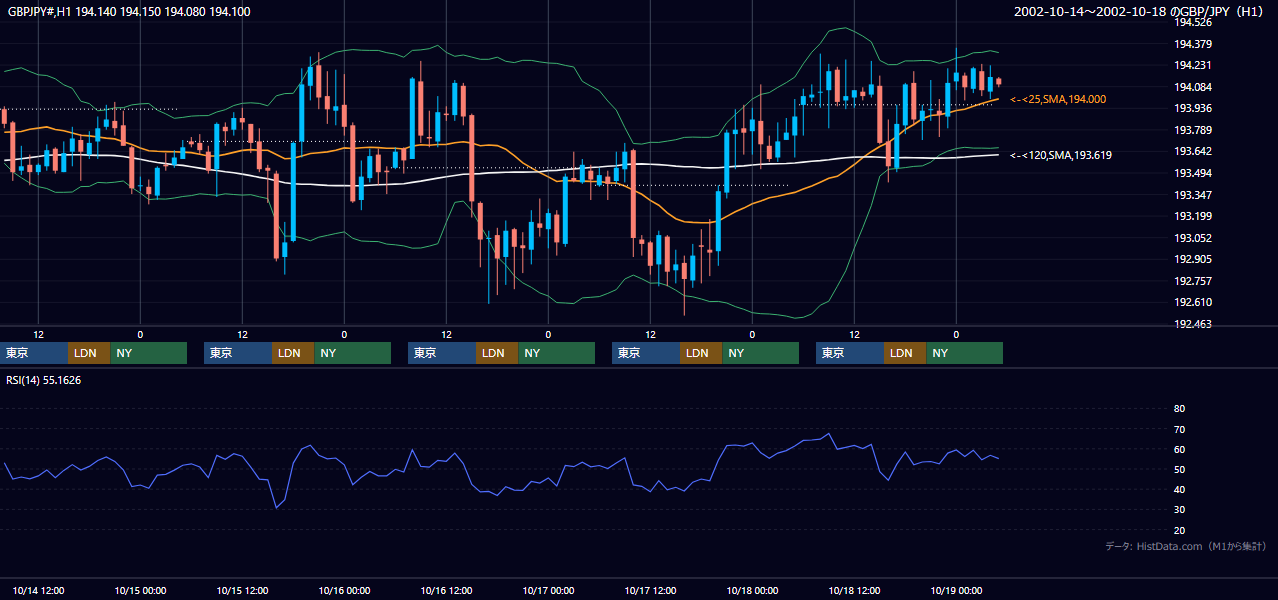This screenshot has height=600, width=1278.
Task: Click RSI axis level 80
Action: click(1179, 409)
